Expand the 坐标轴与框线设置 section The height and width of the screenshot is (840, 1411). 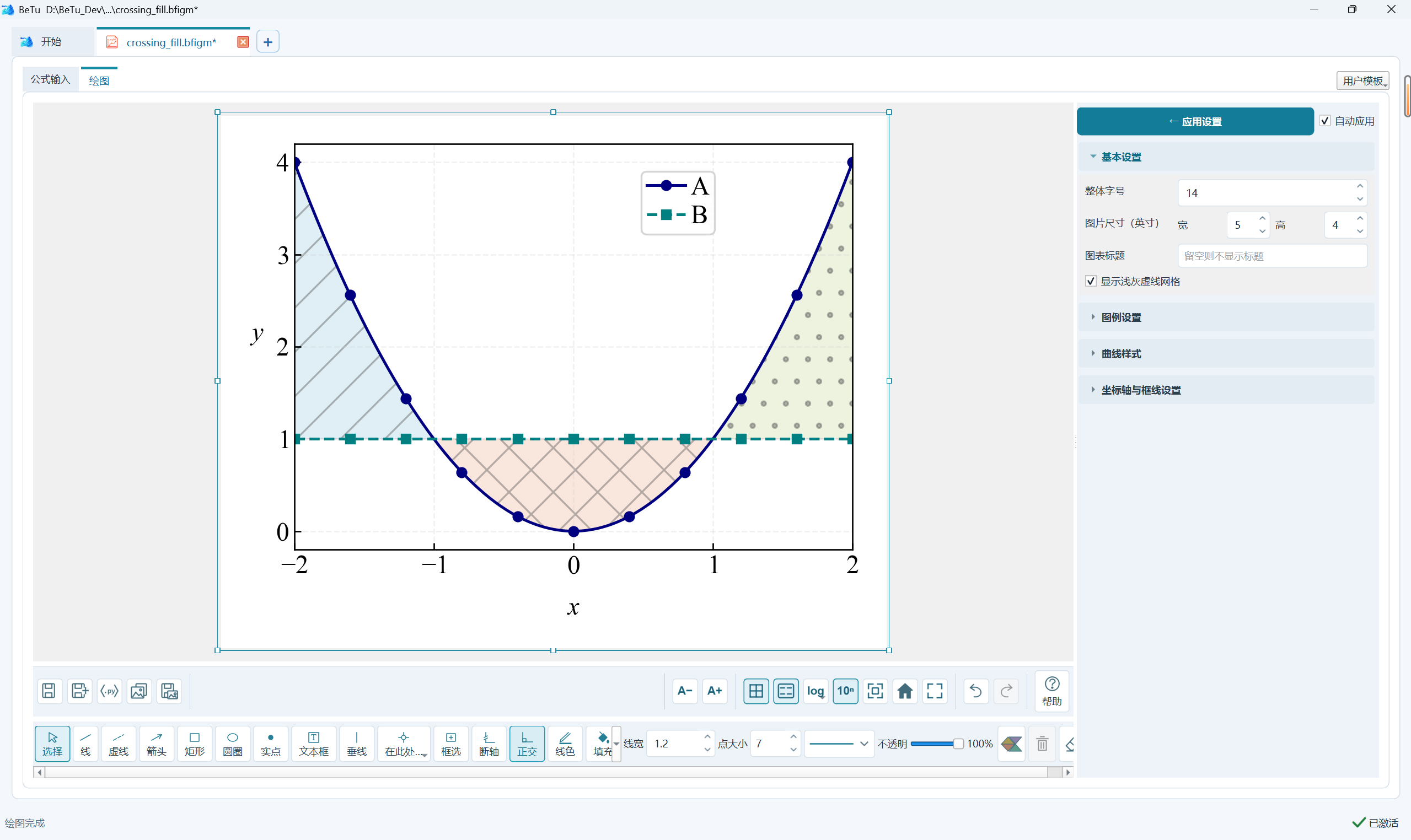pos(1226,390)
